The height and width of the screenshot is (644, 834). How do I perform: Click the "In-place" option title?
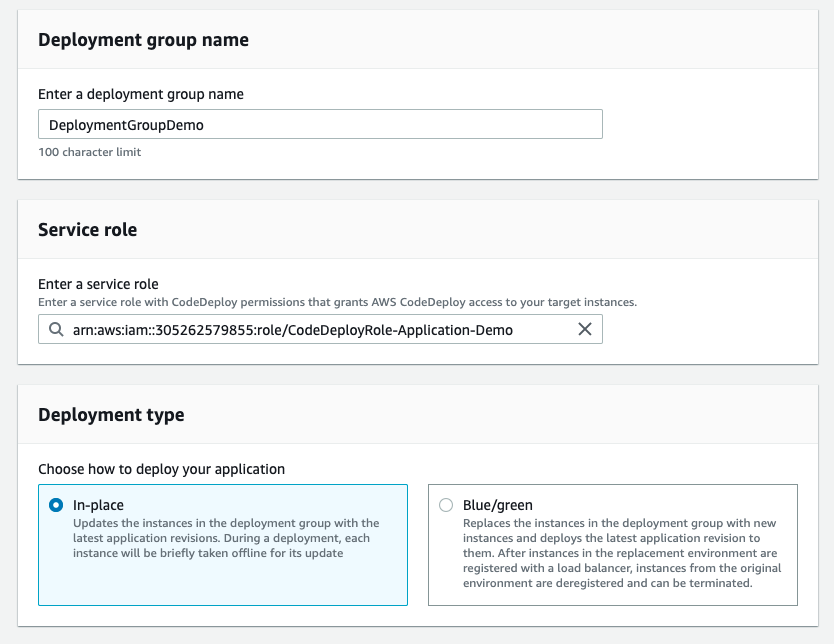coord(98,505)
